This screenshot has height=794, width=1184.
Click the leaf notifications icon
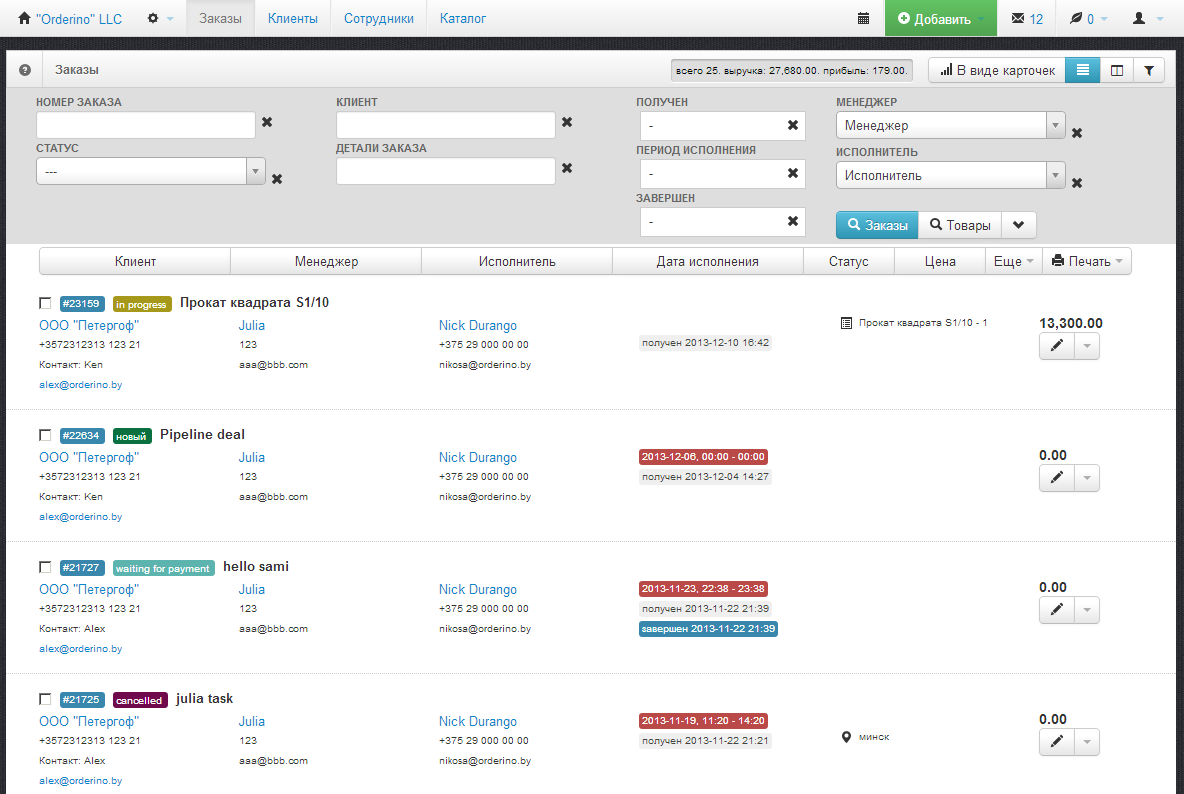(1081, 19)
